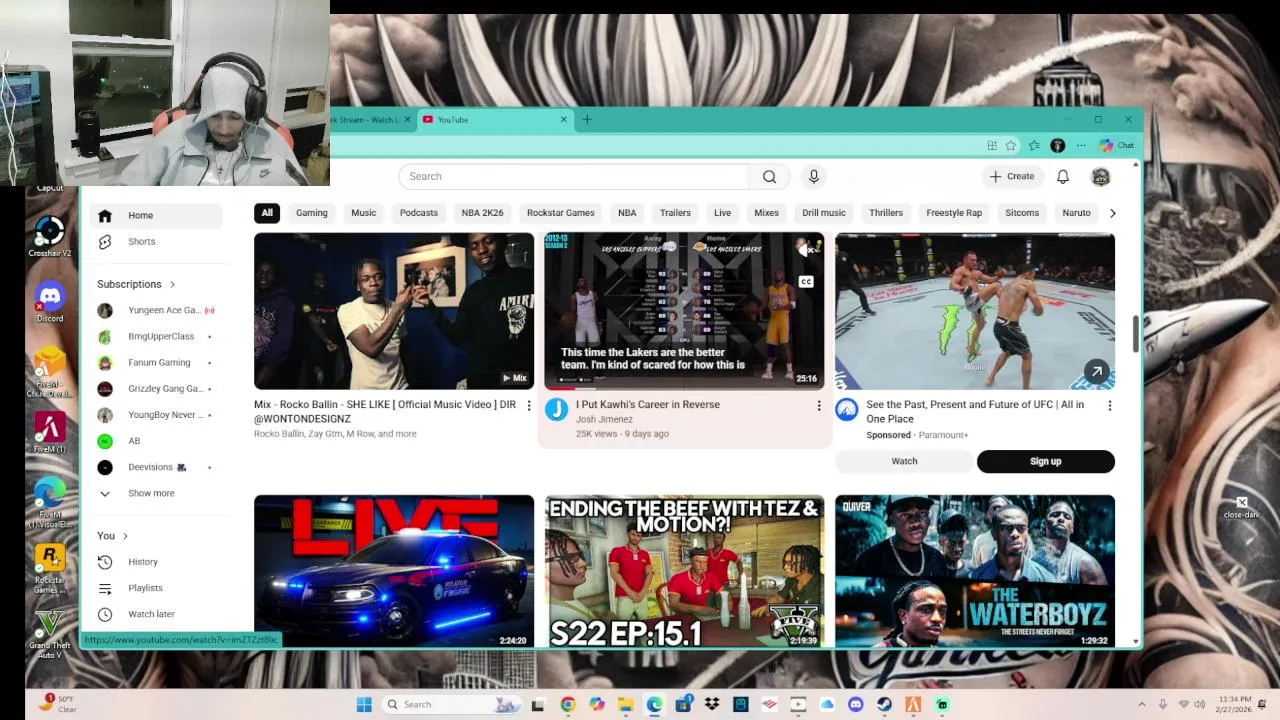
Task: Unmute the Kawhi's Career preview video
Action: [x=806, y=250]
